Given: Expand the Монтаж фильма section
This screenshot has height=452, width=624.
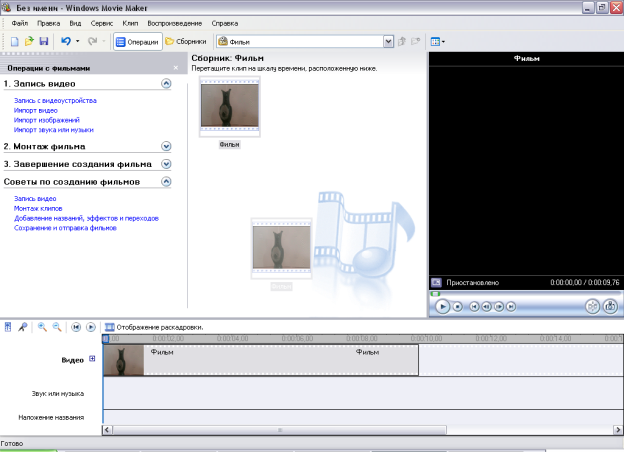Looking at the screenshot, I should [x=166, y=146].
